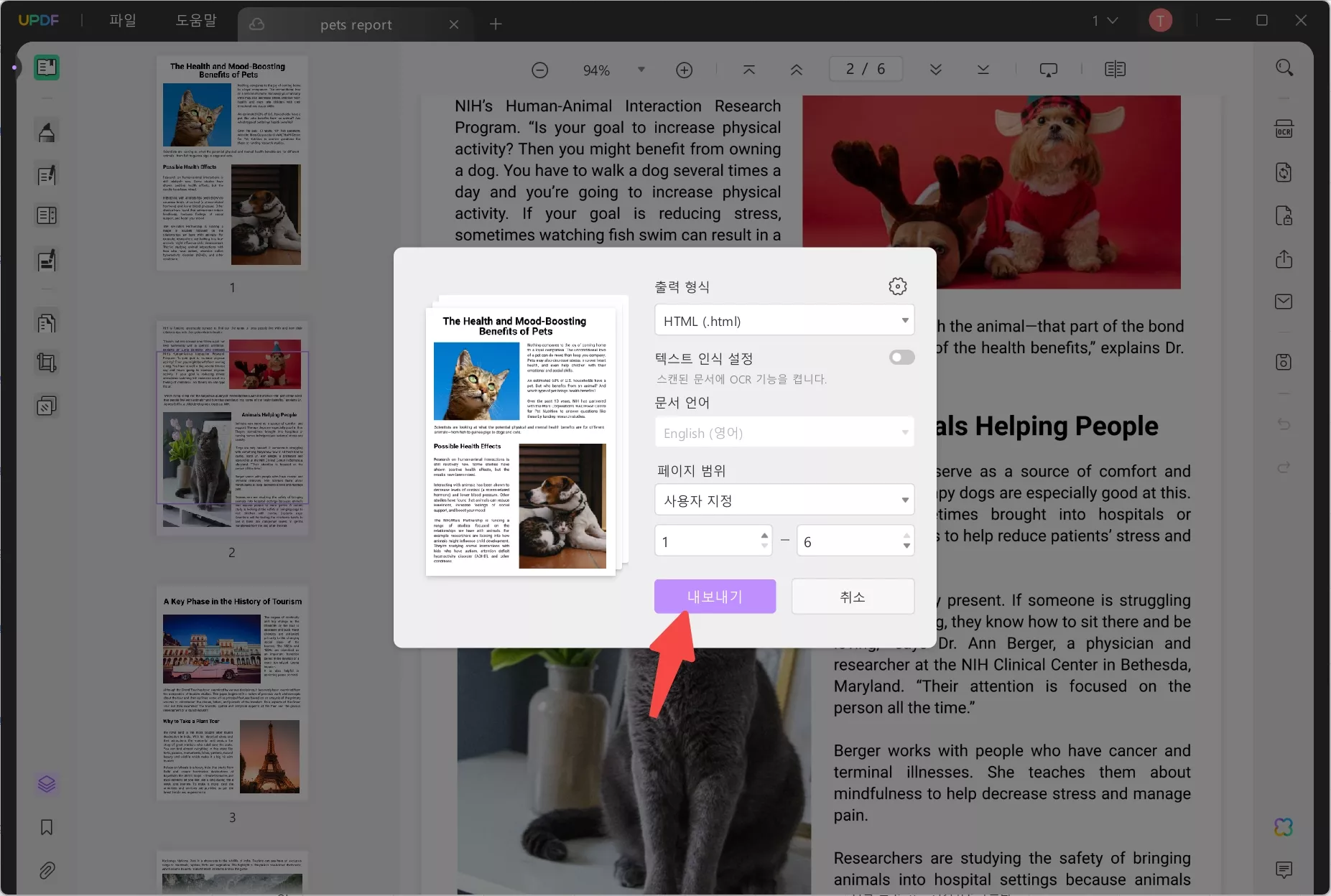The image size is (1331, 896).
Task: Select page 3 thumbnail on tourism
Action: point(232,694)
